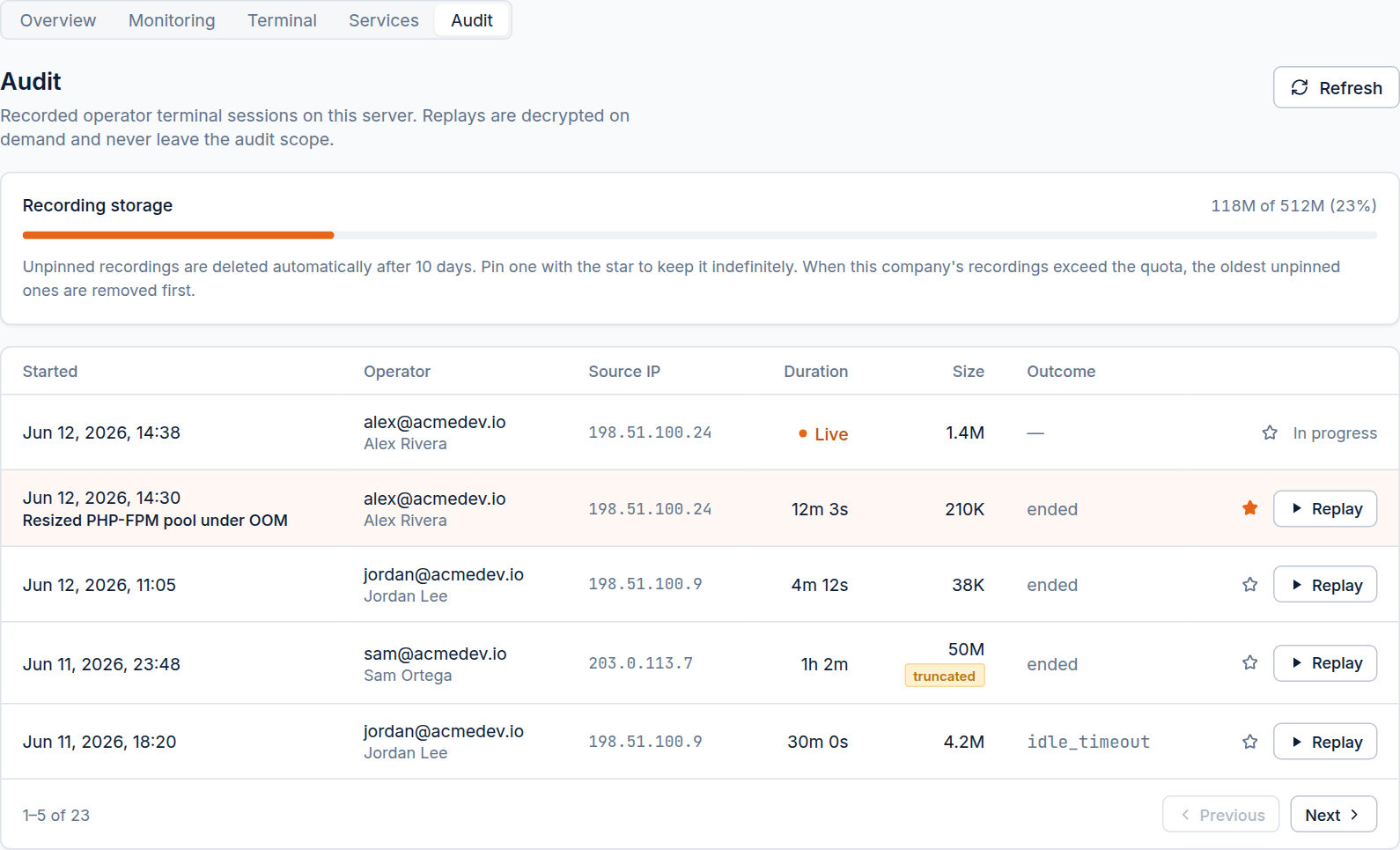Click the Jun 11, 2026, 23:48 start time
The width and height of the screenshot is (1400, 850).
pos(101,664)
